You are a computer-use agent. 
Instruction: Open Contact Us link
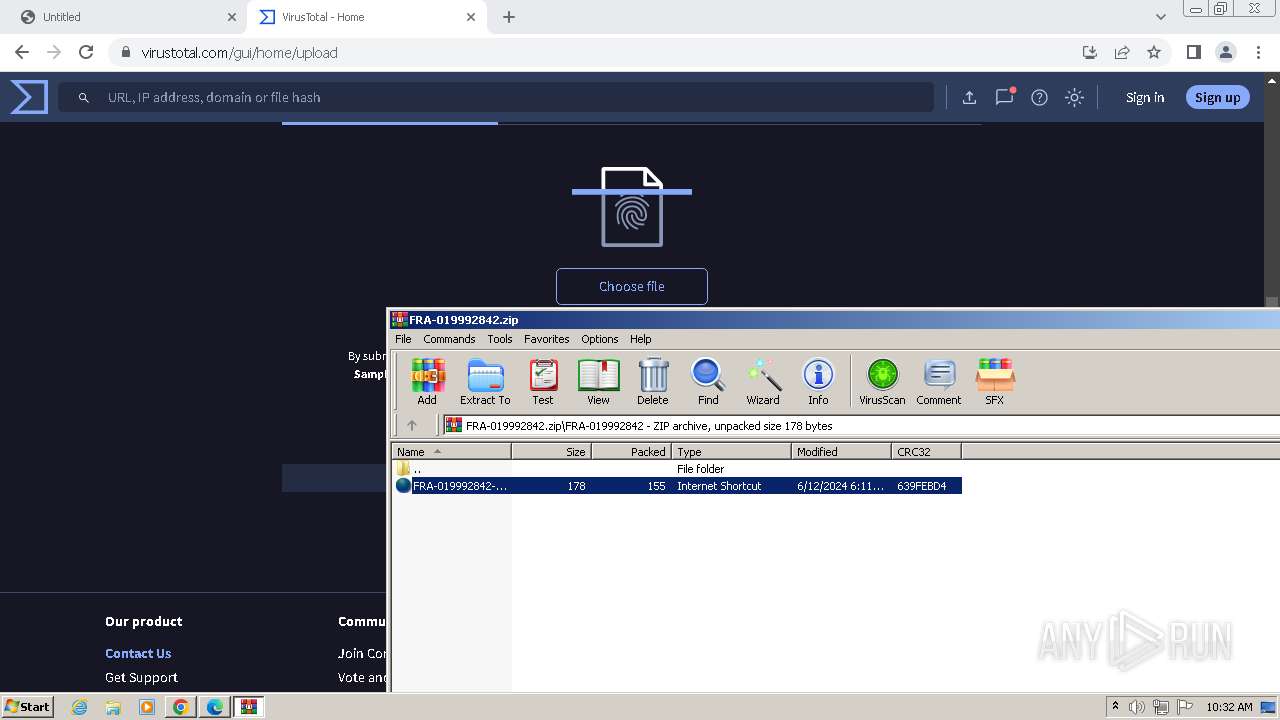(x=138, y=653)
